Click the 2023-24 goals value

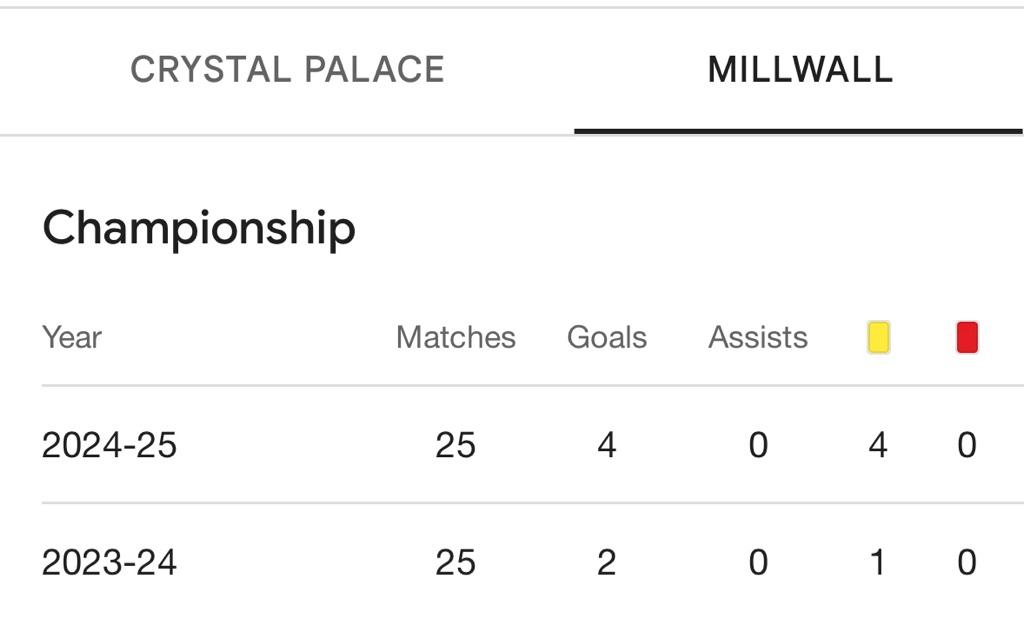pos(607,563)
